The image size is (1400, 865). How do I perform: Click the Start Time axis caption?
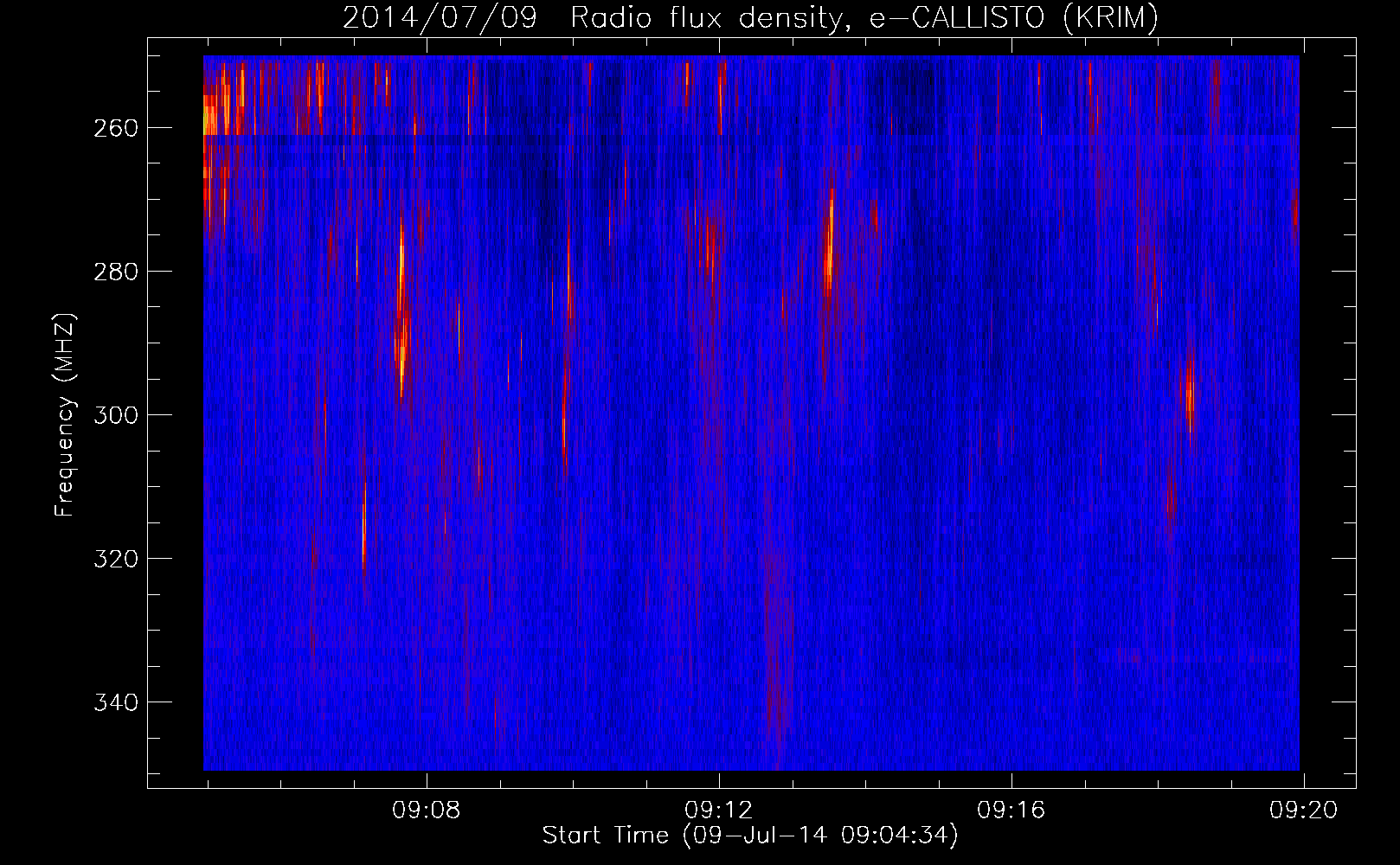pyautogui.click(x=750, y=836)
